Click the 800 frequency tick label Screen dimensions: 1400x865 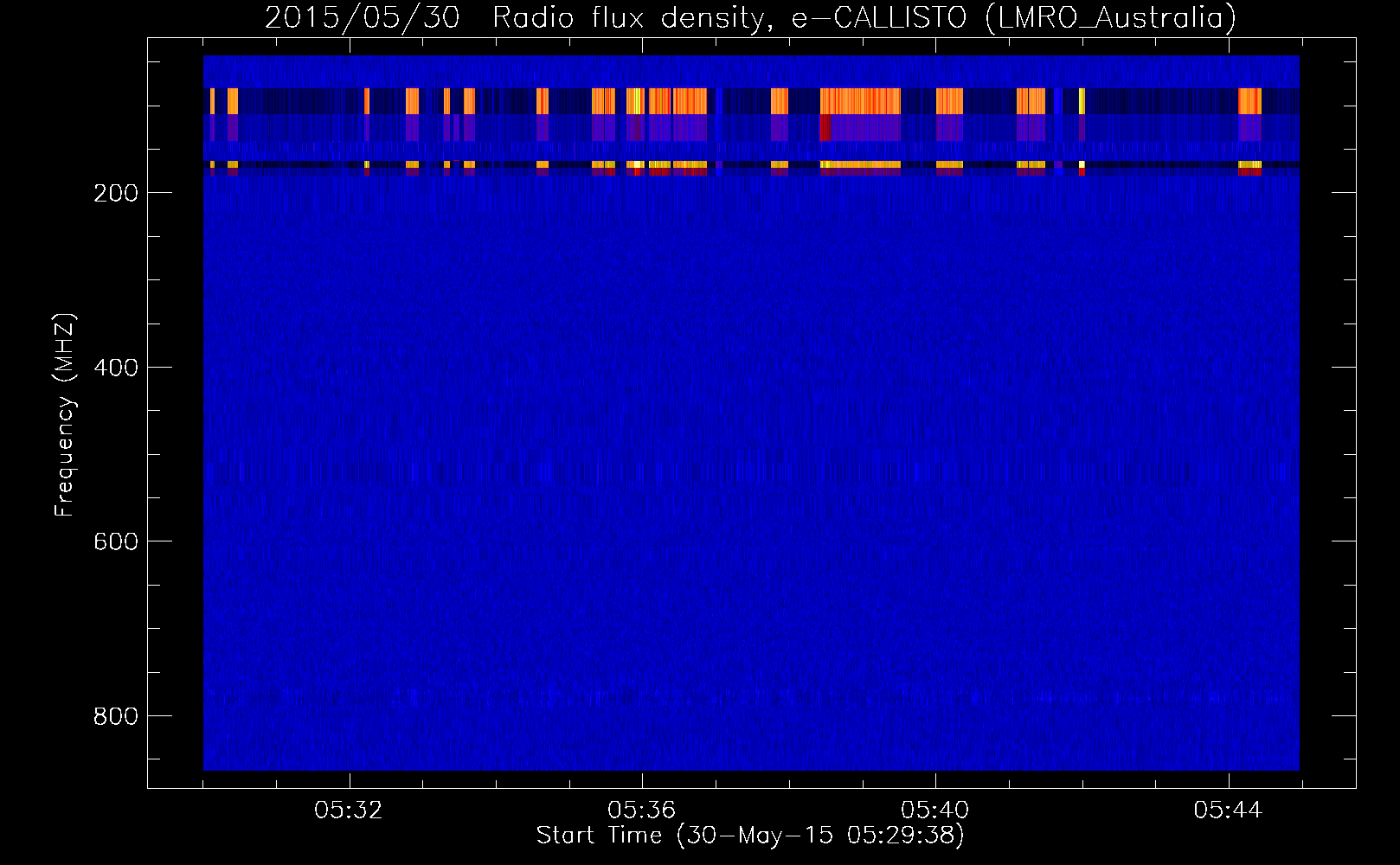point(116,716)
